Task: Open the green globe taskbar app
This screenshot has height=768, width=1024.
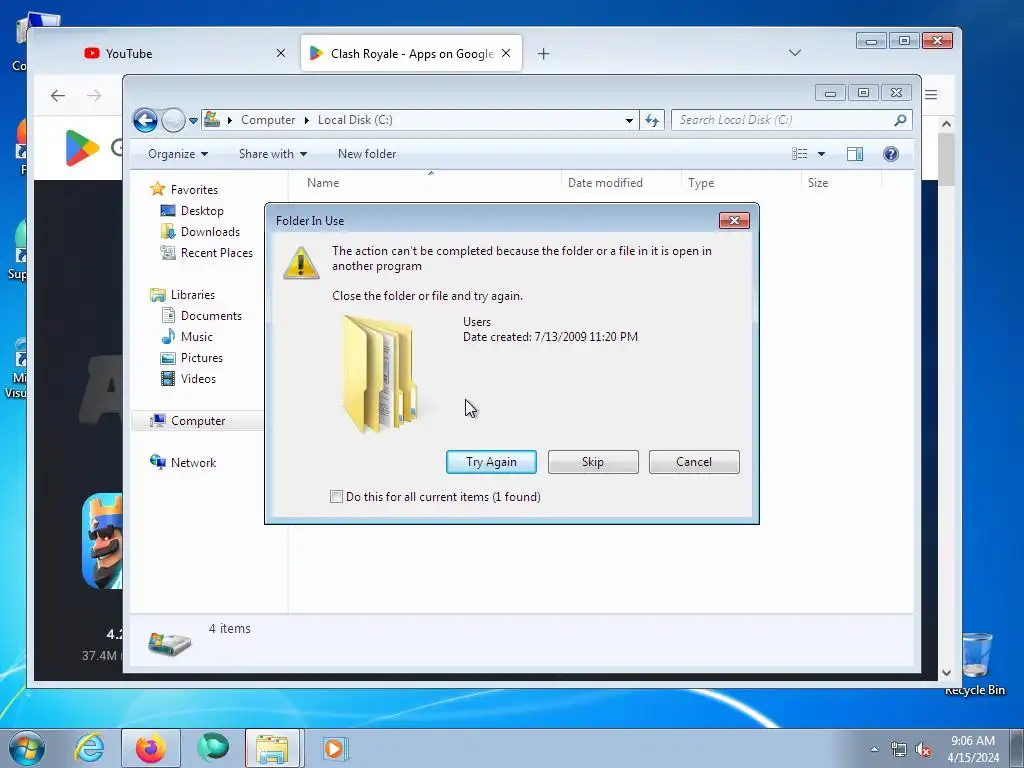Action: pos(213,748)
